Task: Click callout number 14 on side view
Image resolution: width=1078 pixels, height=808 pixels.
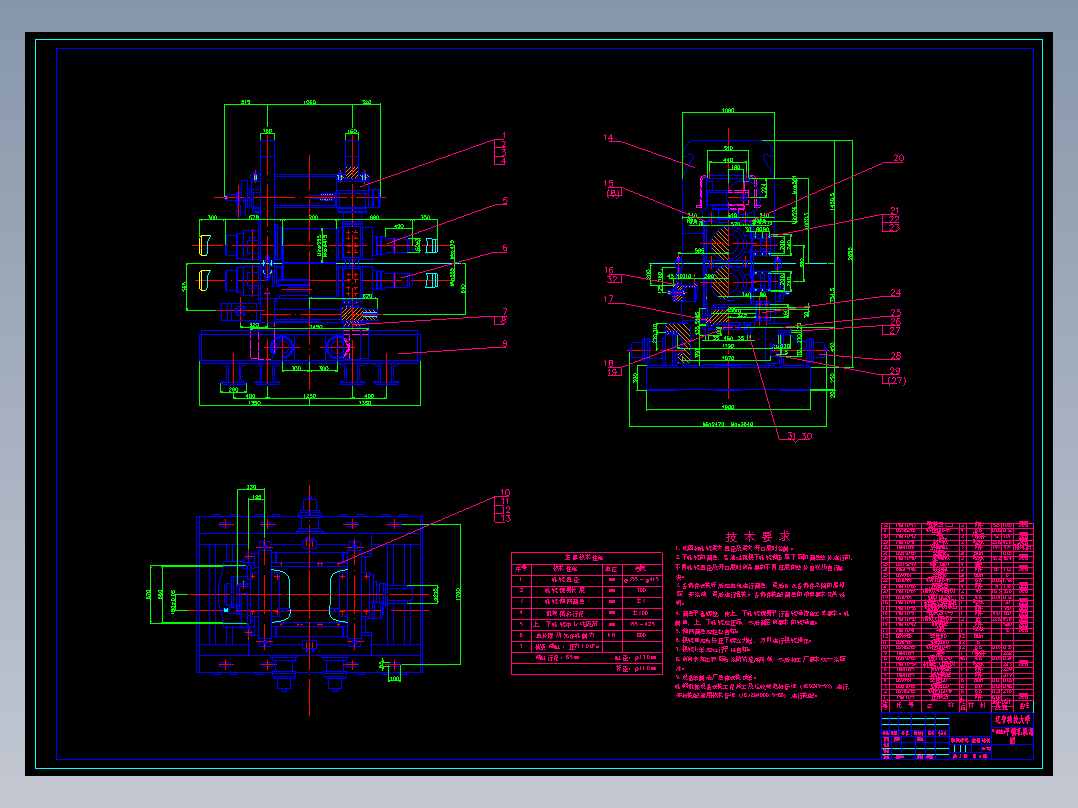Action: pos(608,138)
